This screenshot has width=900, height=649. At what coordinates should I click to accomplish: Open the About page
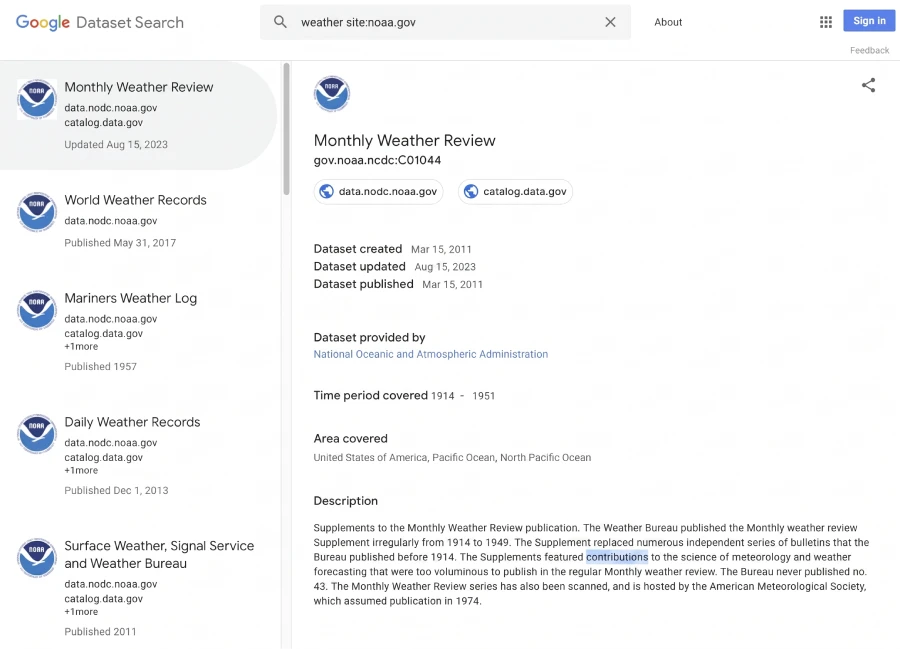coord(668,22)
